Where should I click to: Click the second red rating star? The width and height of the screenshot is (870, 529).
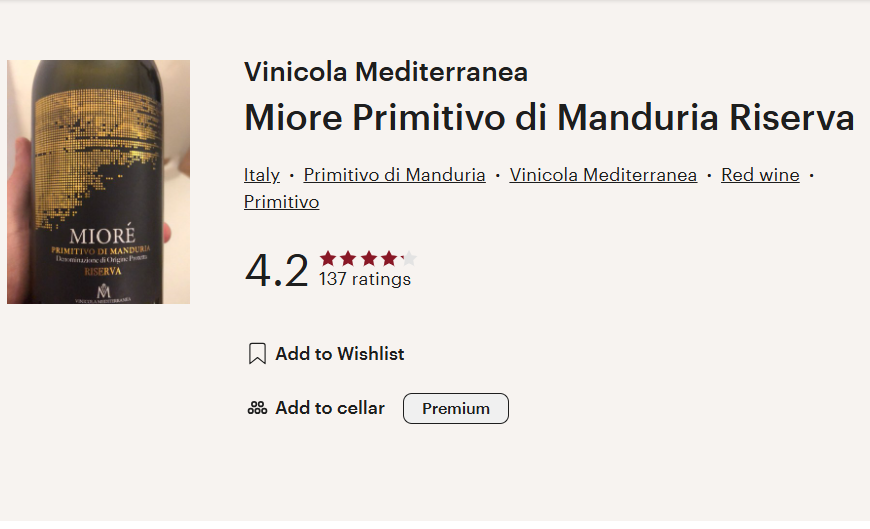pyautogui.click(x=348, y=258)
